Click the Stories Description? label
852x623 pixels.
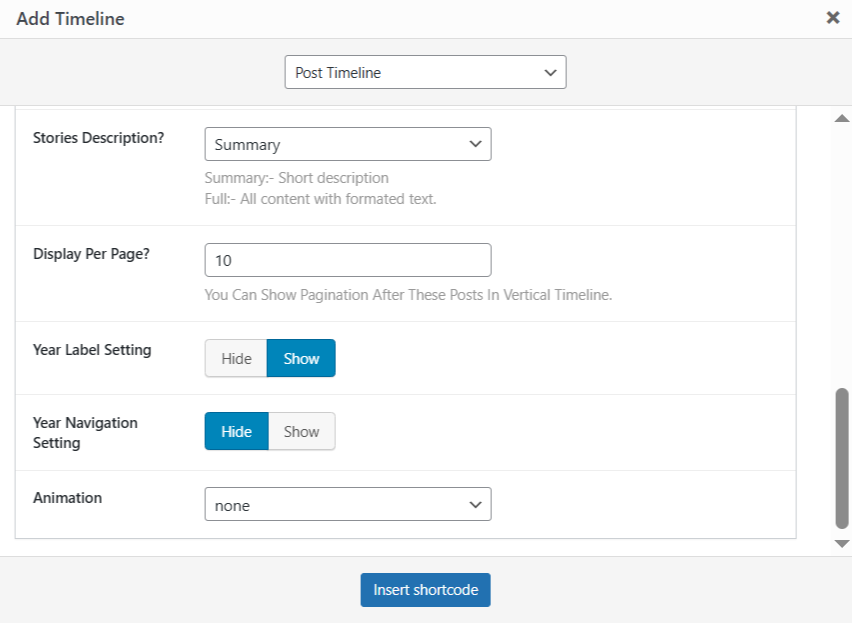(x=98, y=138)
